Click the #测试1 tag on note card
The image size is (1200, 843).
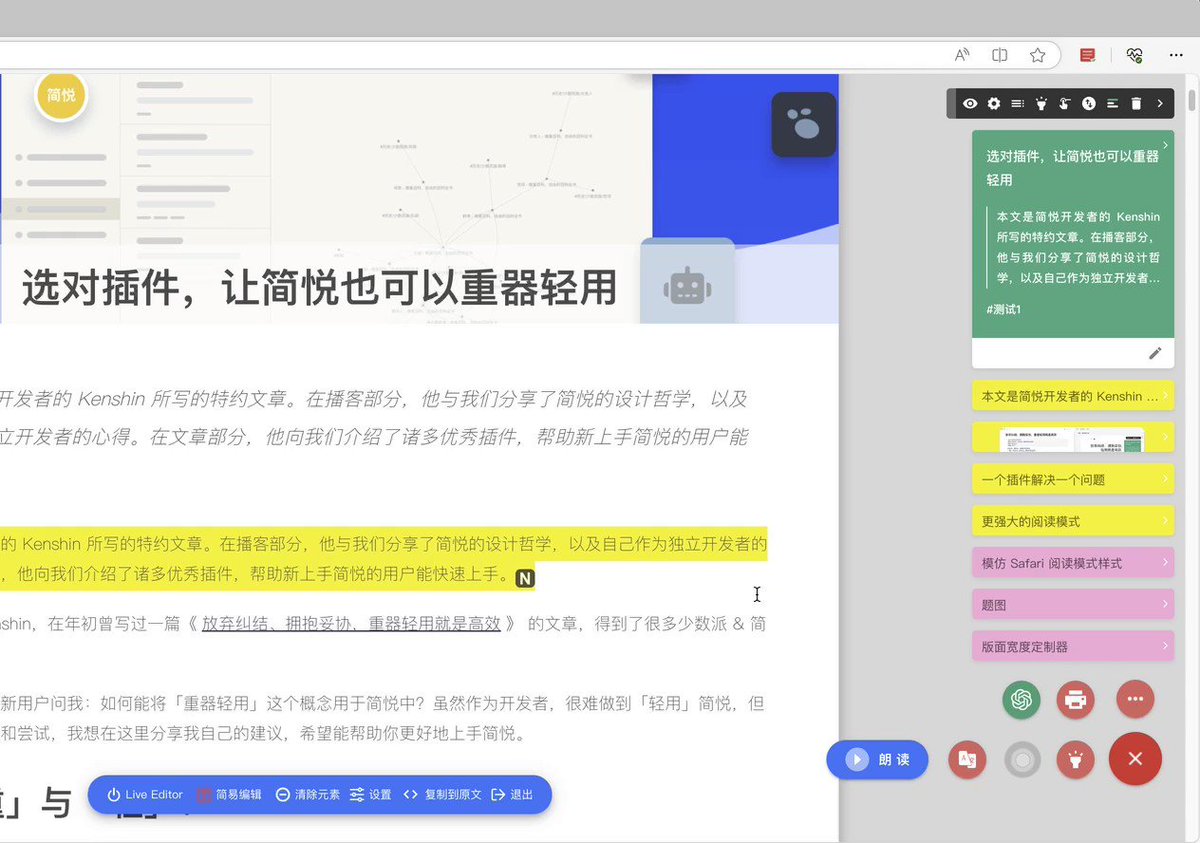click(x=1003, y=309)
